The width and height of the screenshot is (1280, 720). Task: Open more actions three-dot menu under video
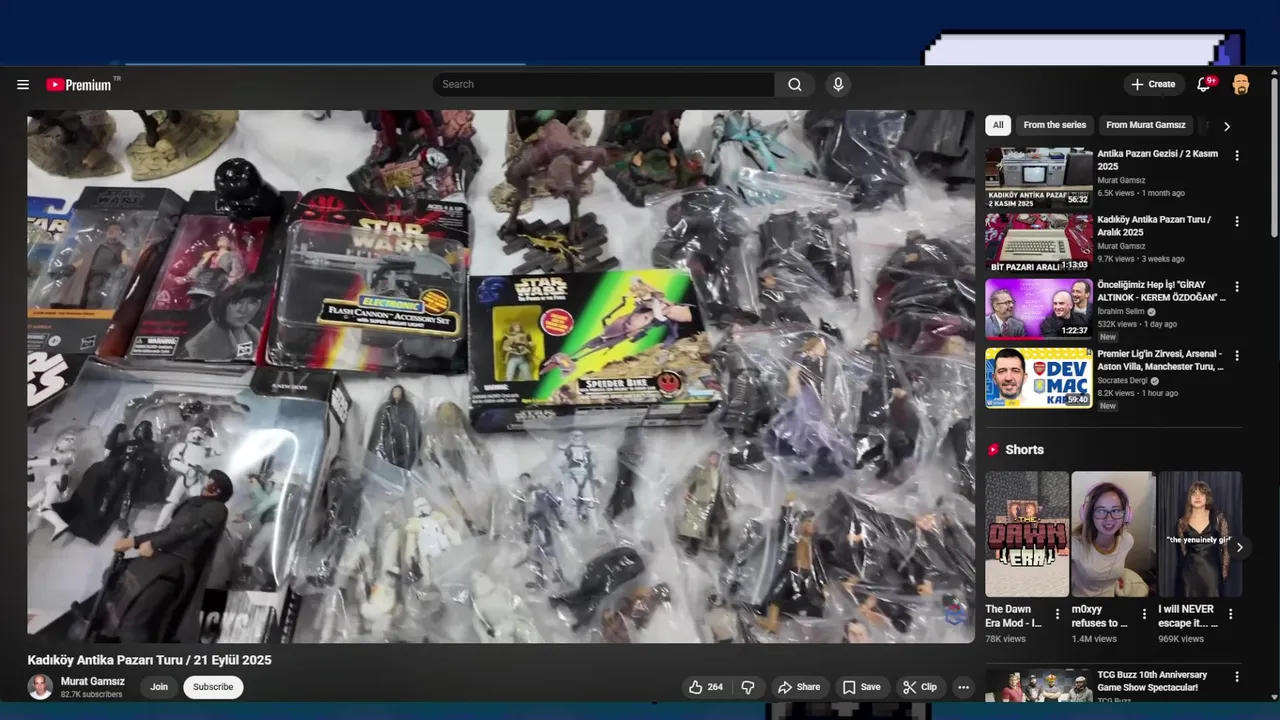tap(963, 687)
